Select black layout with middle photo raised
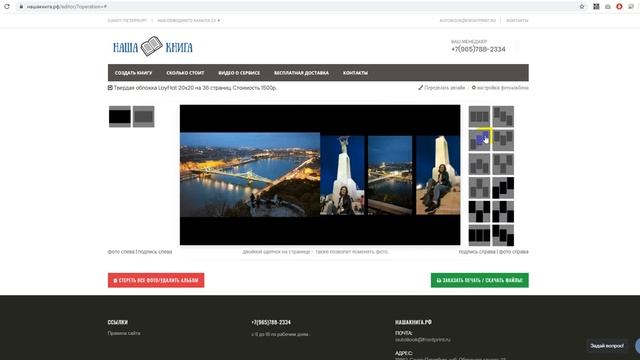This screenshot has width=640, height=360. point(503,211)
